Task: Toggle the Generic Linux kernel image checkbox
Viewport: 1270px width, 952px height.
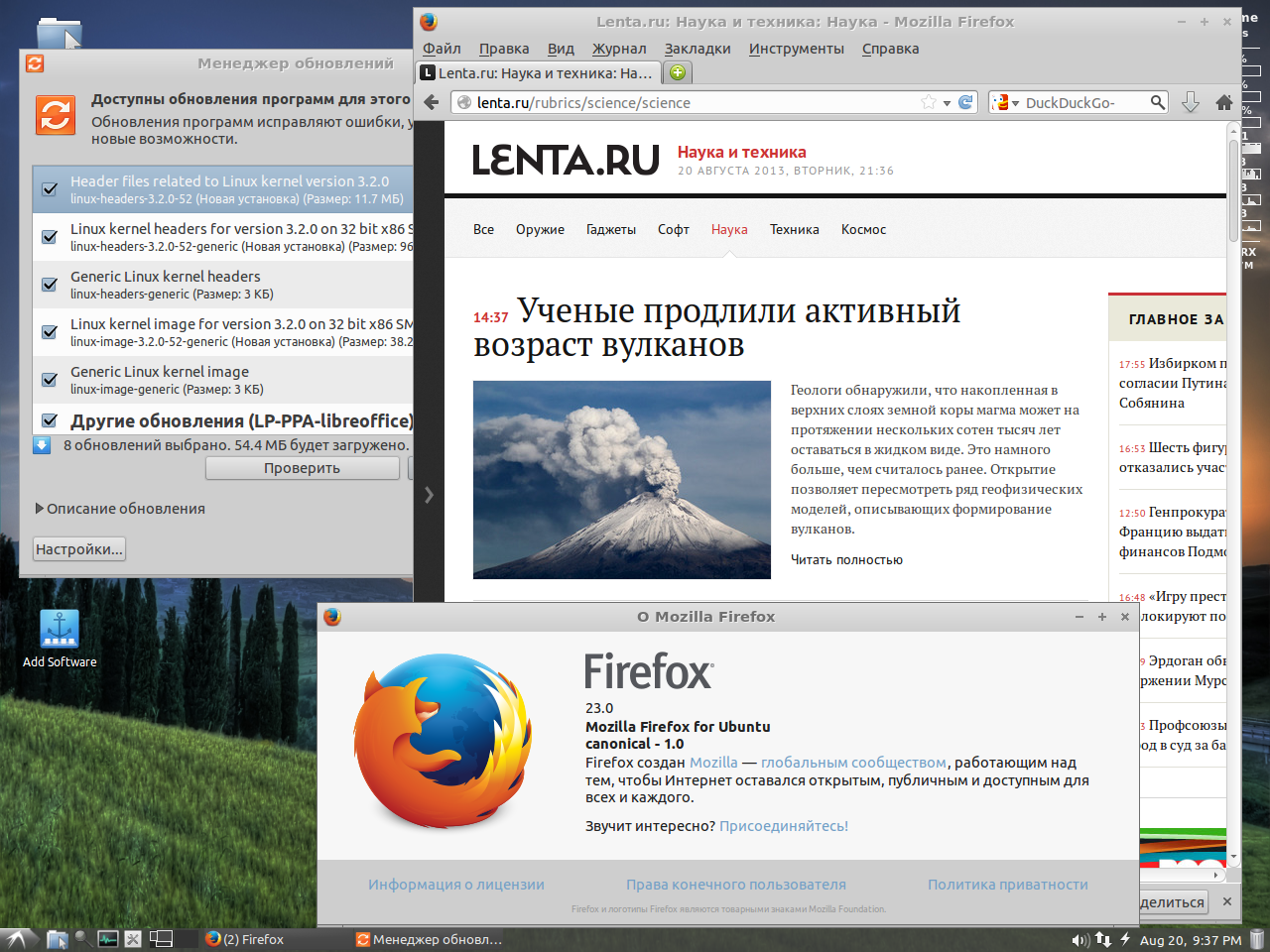Action: tap(49, 380)
